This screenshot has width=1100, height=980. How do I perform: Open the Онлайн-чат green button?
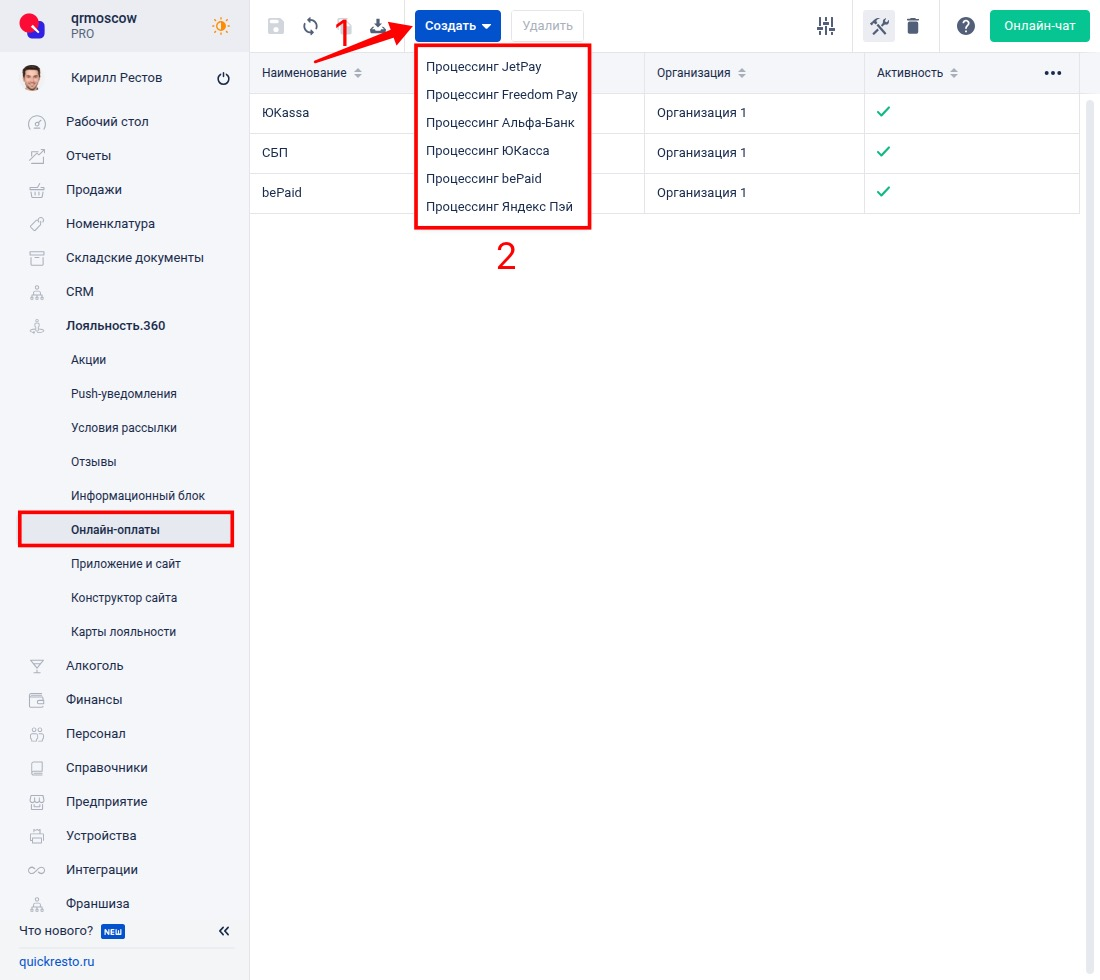pos(1039,26)
